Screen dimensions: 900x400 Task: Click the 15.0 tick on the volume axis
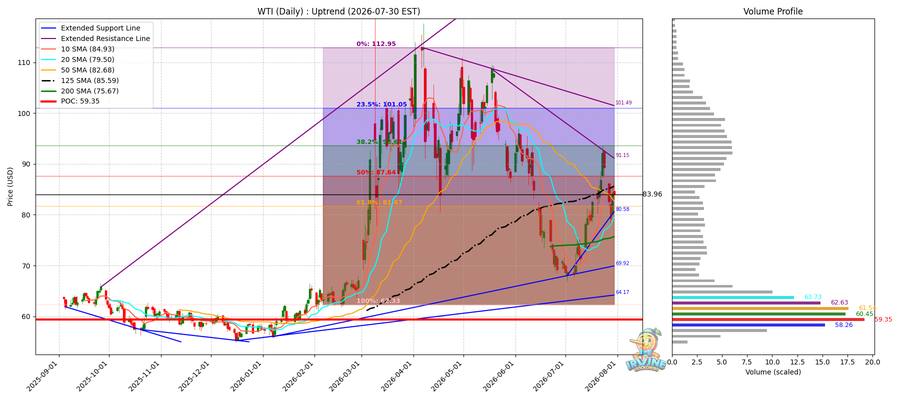(x=823, y=362)
